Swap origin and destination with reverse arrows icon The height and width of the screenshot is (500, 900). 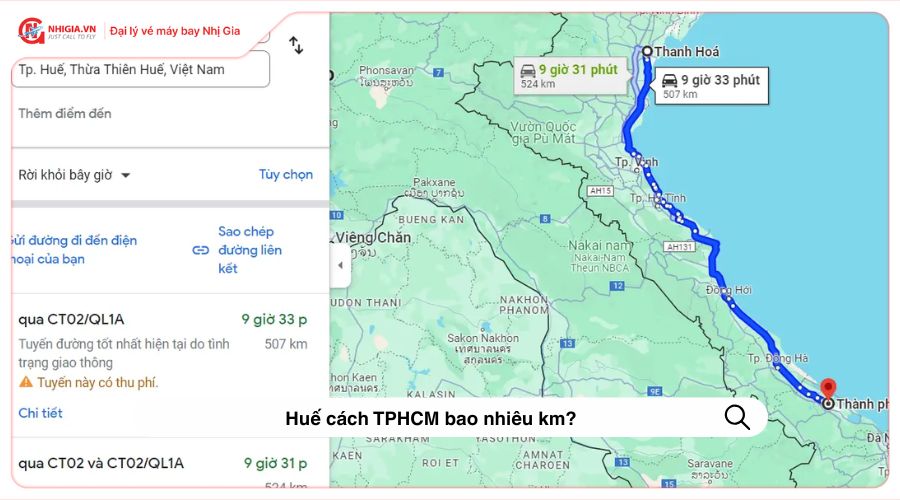point(296,45)
